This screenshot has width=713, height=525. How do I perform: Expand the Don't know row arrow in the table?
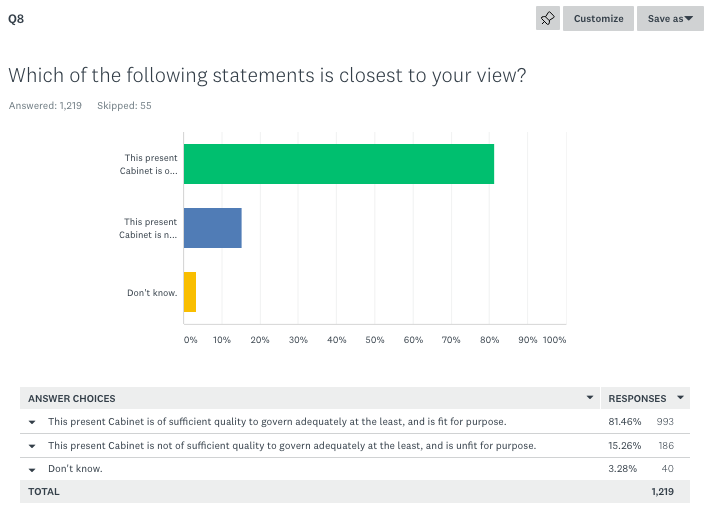click(x=32, y=469)
